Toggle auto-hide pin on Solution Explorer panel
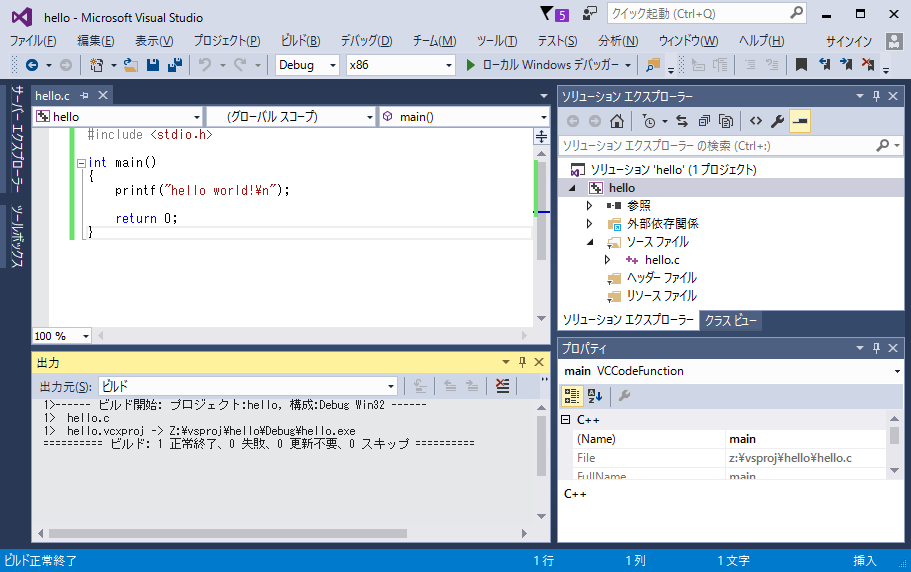 click(x=877, y=96)
